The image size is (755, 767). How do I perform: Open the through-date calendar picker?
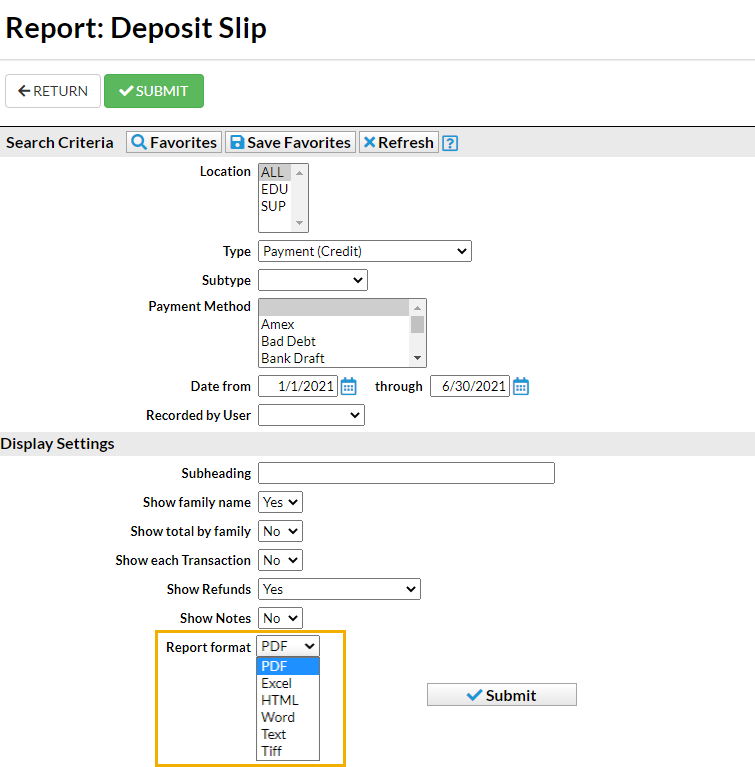click(521, 386)
